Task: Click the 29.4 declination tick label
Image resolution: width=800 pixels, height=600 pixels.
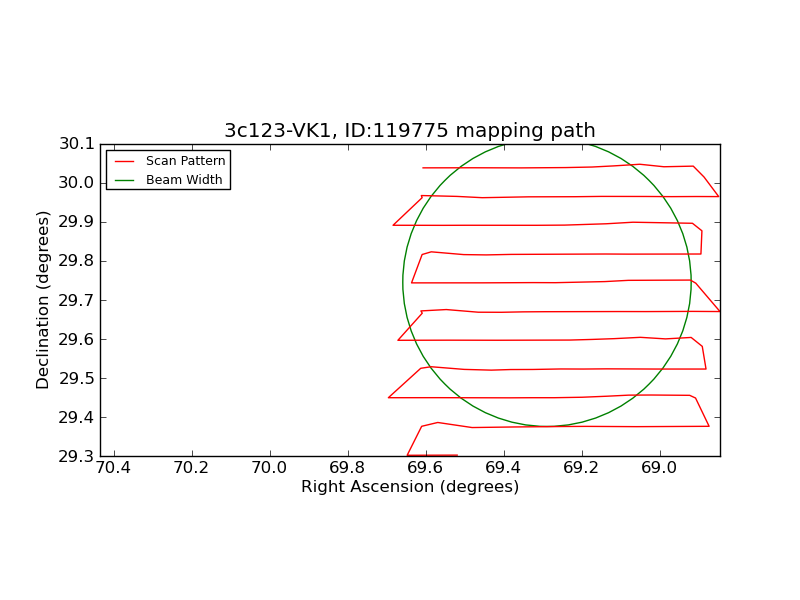Action: click(x=77, y=417)
